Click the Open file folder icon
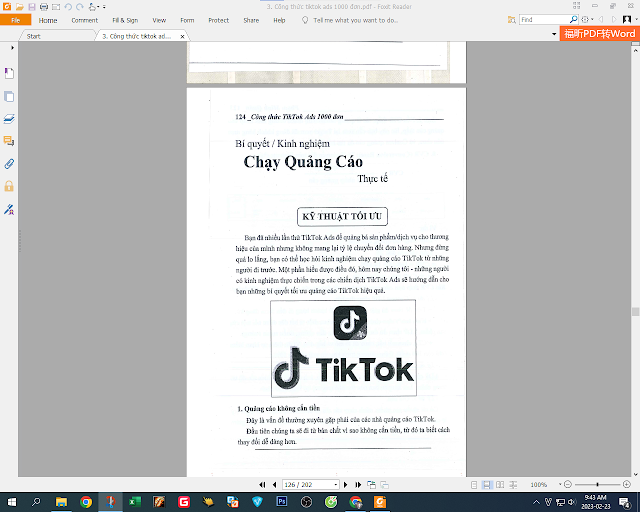 coord(19,7)
